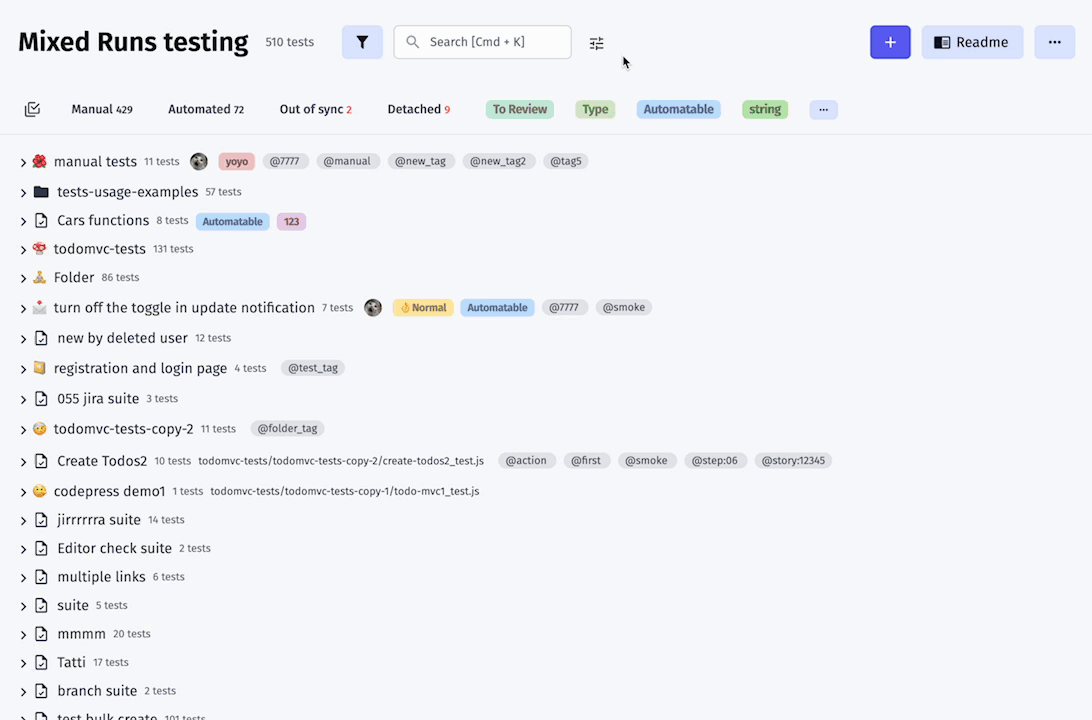Click into the Search field
Viewport: 1092px width, 720px height.
pyautogui.click(x=483, y=42)
